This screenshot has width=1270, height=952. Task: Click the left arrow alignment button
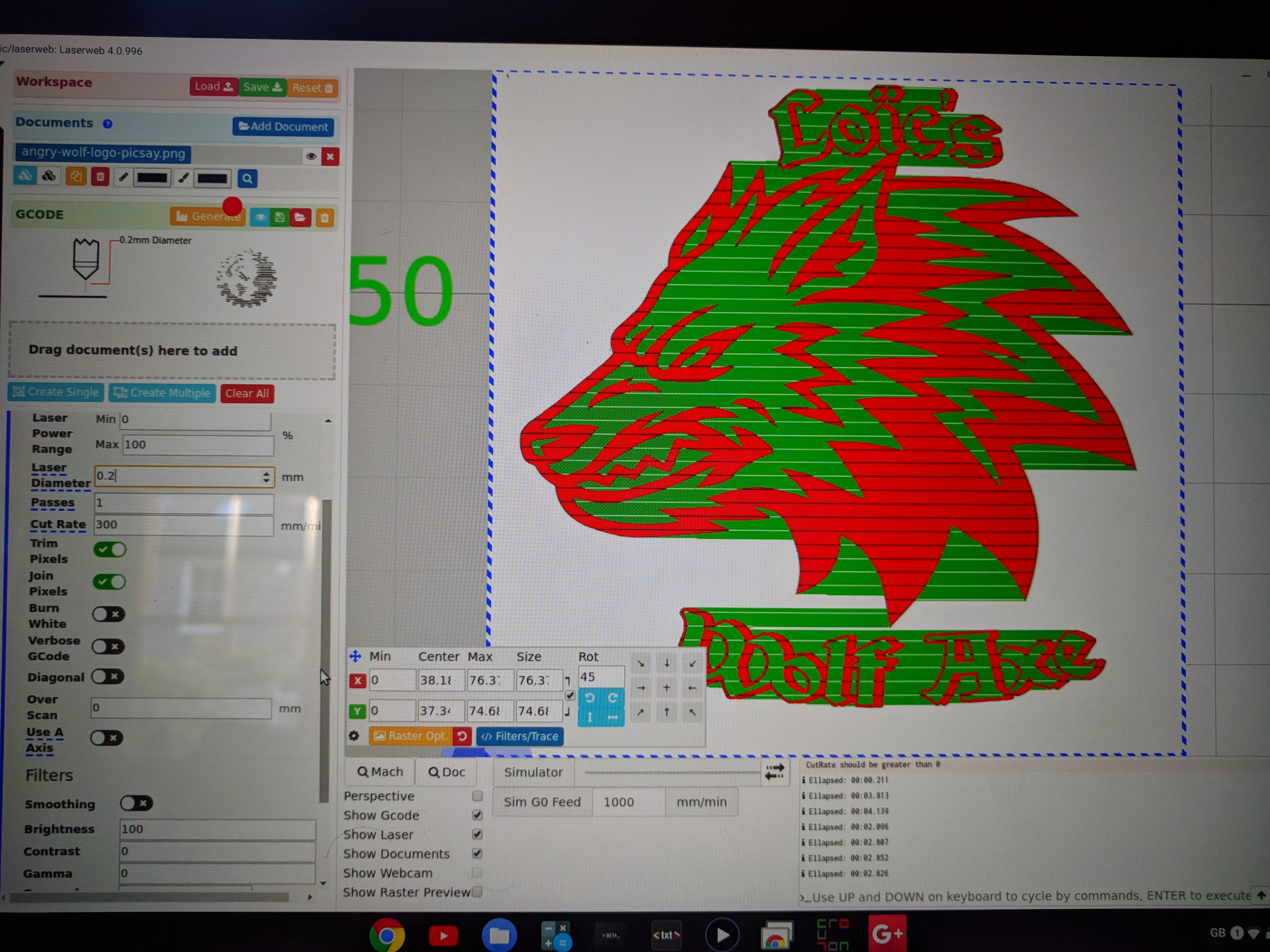pyautogui.click(x=692, y=688)
